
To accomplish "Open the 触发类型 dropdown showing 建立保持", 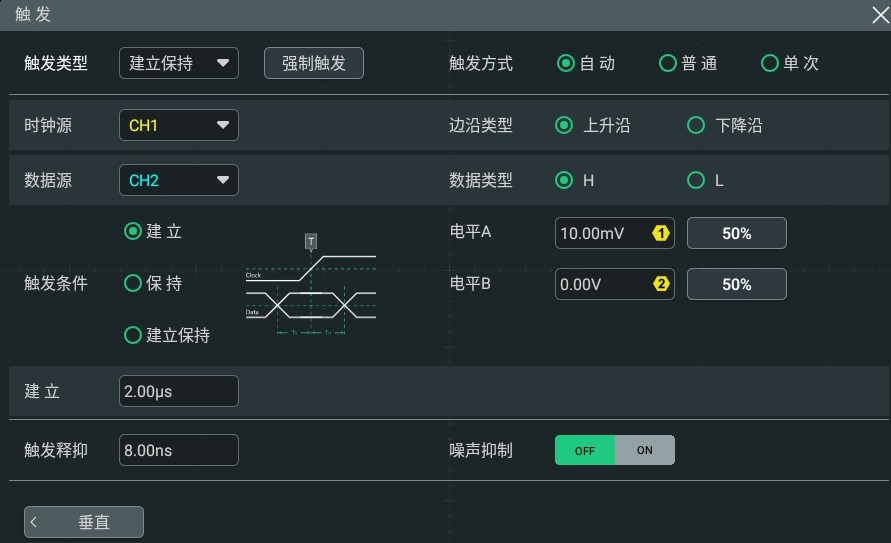I will click(179, 63).
